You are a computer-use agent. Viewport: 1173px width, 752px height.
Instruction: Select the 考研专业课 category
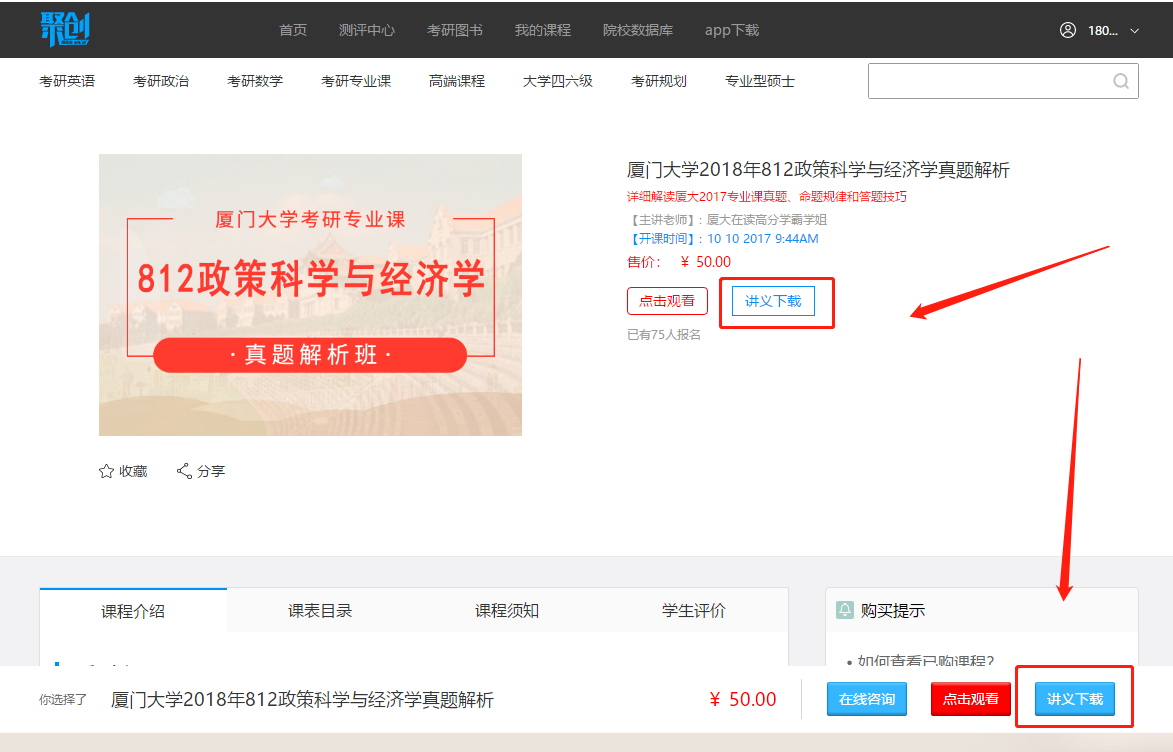(356, 81)
